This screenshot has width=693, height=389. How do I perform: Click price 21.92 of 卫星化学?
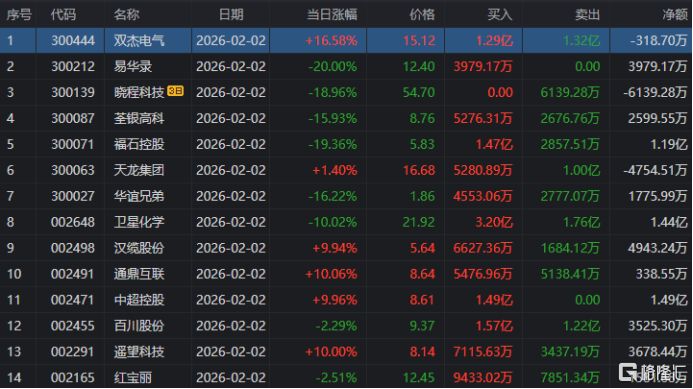419,222
